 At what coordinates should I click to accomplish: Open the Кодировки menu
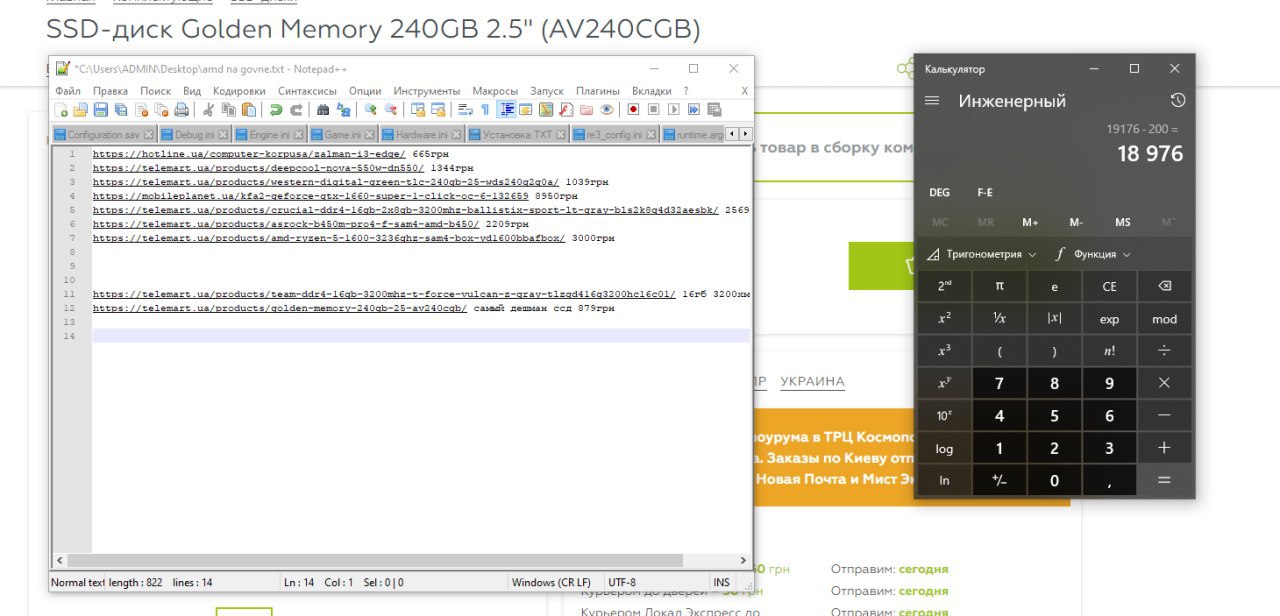pos(239,91)
